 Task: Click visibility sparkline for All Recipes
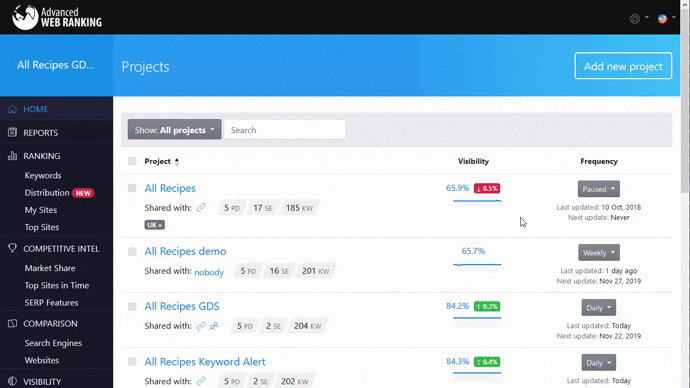tap(477, 201)
